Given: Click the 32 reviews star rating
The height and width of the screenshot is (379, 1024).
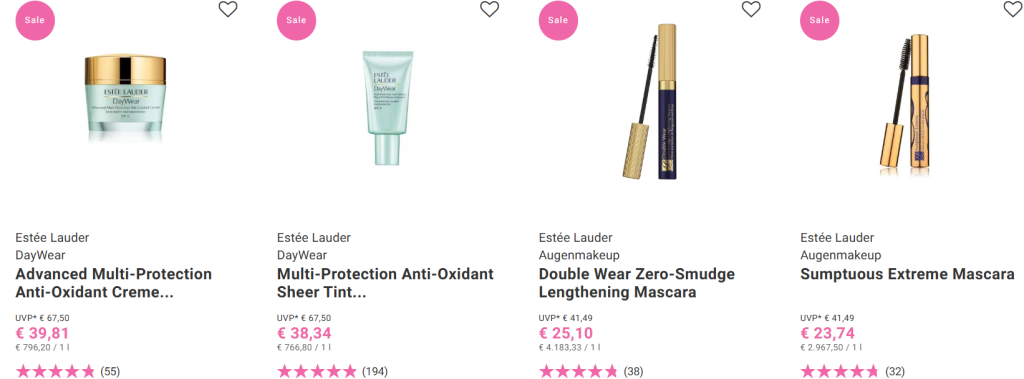Looking at the screenshot, I should [852, 372].
